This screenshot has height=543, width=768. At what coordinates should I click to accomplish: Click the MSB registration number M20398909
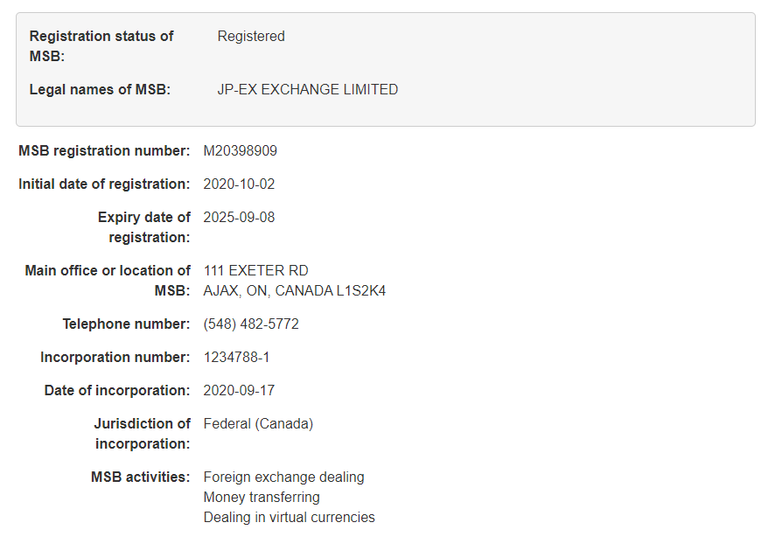240,151
